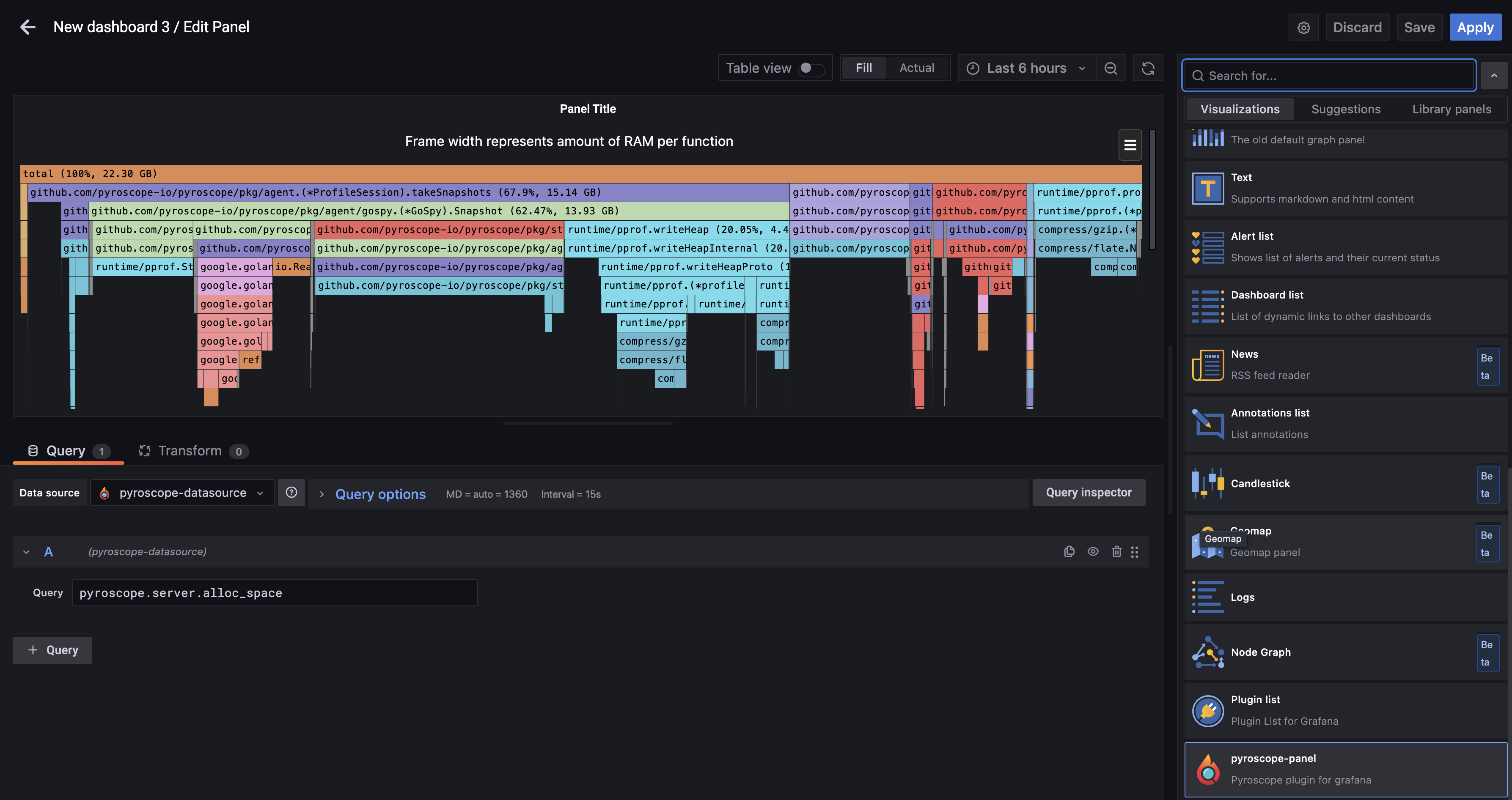The image size is (1512, 800).
Task: Grab the query A drag handle
Action: [x=1135, y=552]
